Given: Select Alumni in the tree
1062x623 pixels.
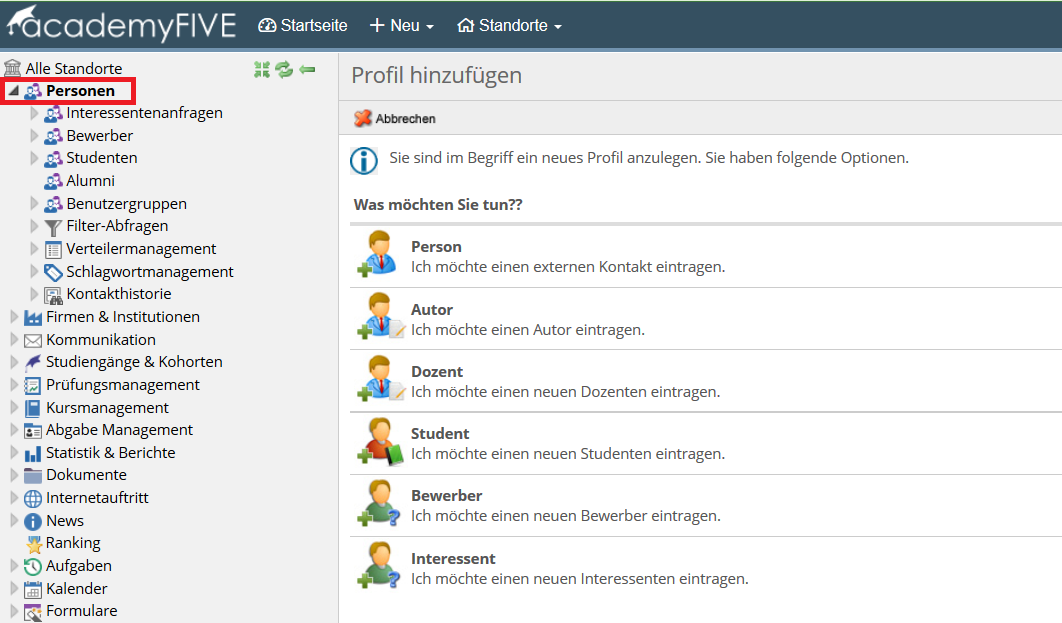Looking at the screenshot, I should (x=90, y=181).
